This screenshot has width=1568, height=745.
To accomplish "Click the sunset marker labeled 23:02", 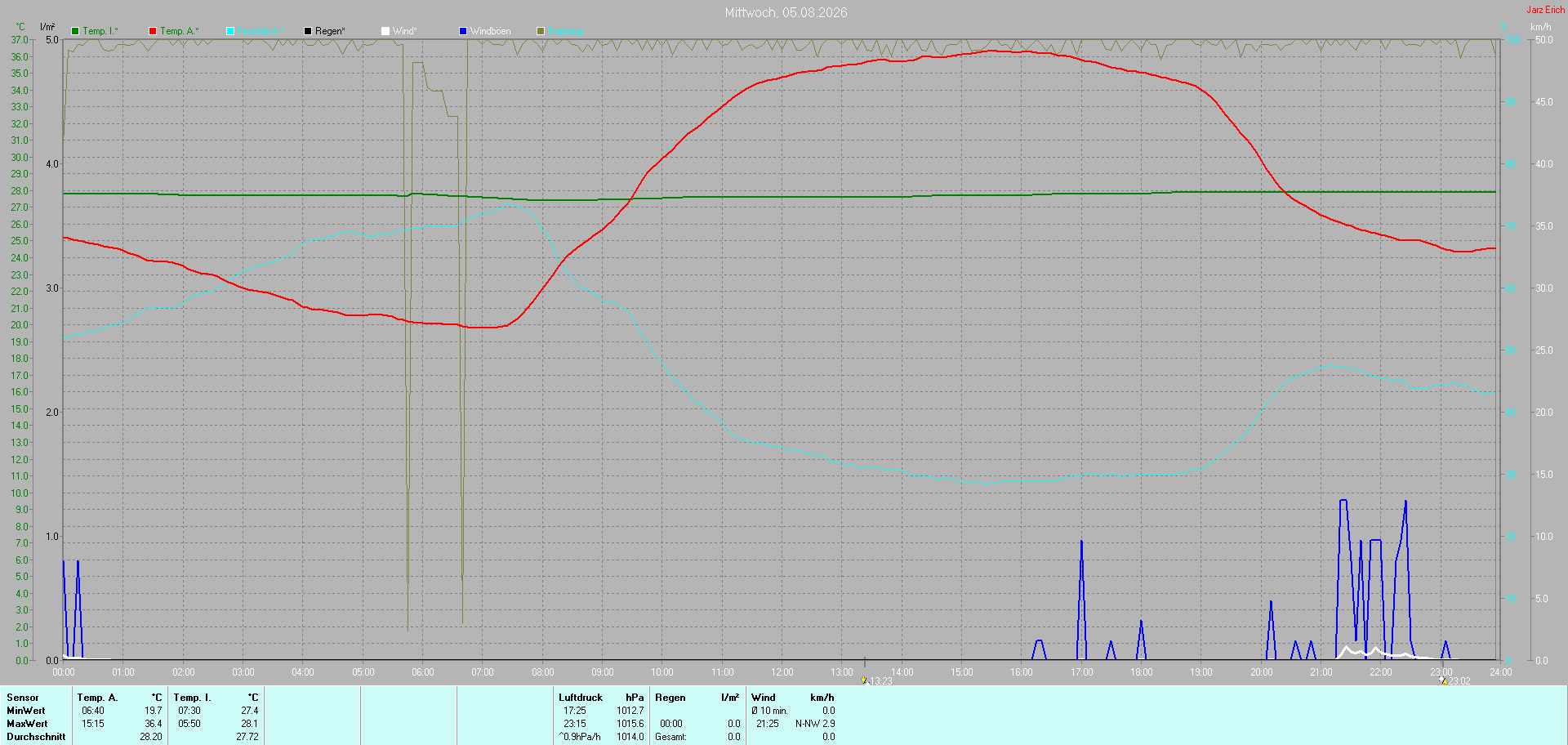I will click(x=1443, y=680).
